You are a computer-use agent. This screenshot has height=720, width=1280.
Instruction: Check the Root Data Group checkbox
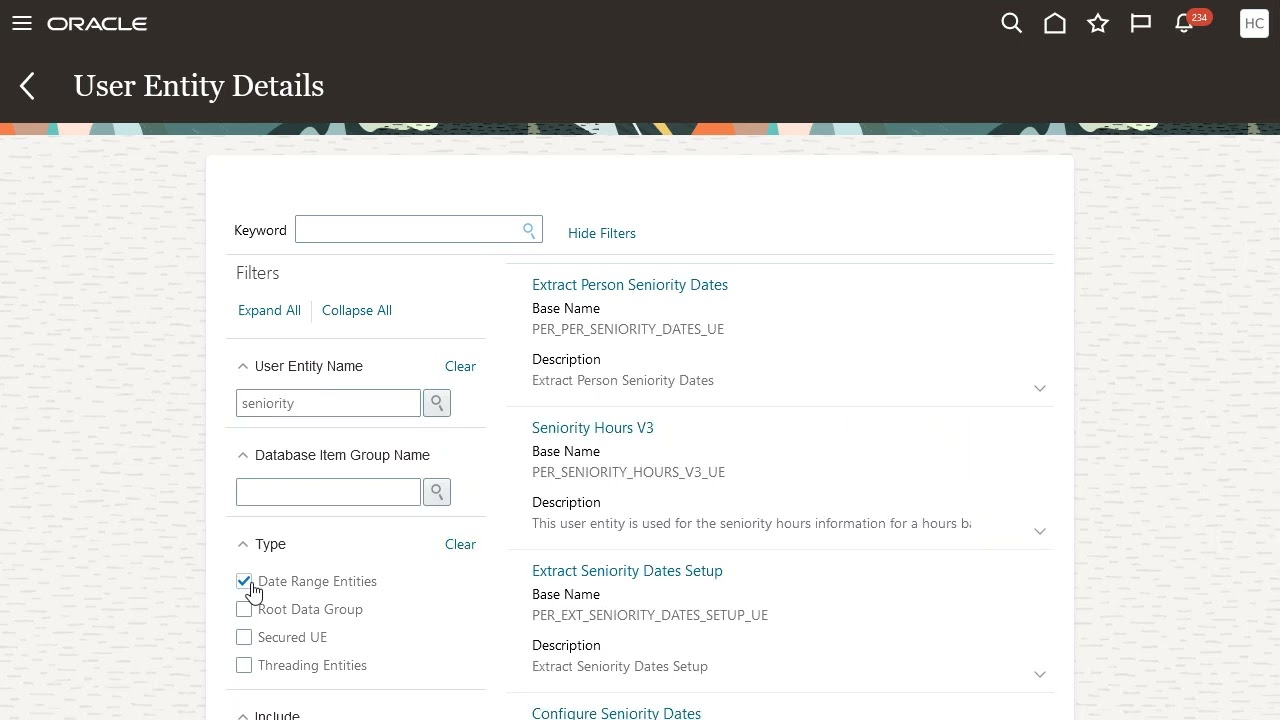point(244,609)
